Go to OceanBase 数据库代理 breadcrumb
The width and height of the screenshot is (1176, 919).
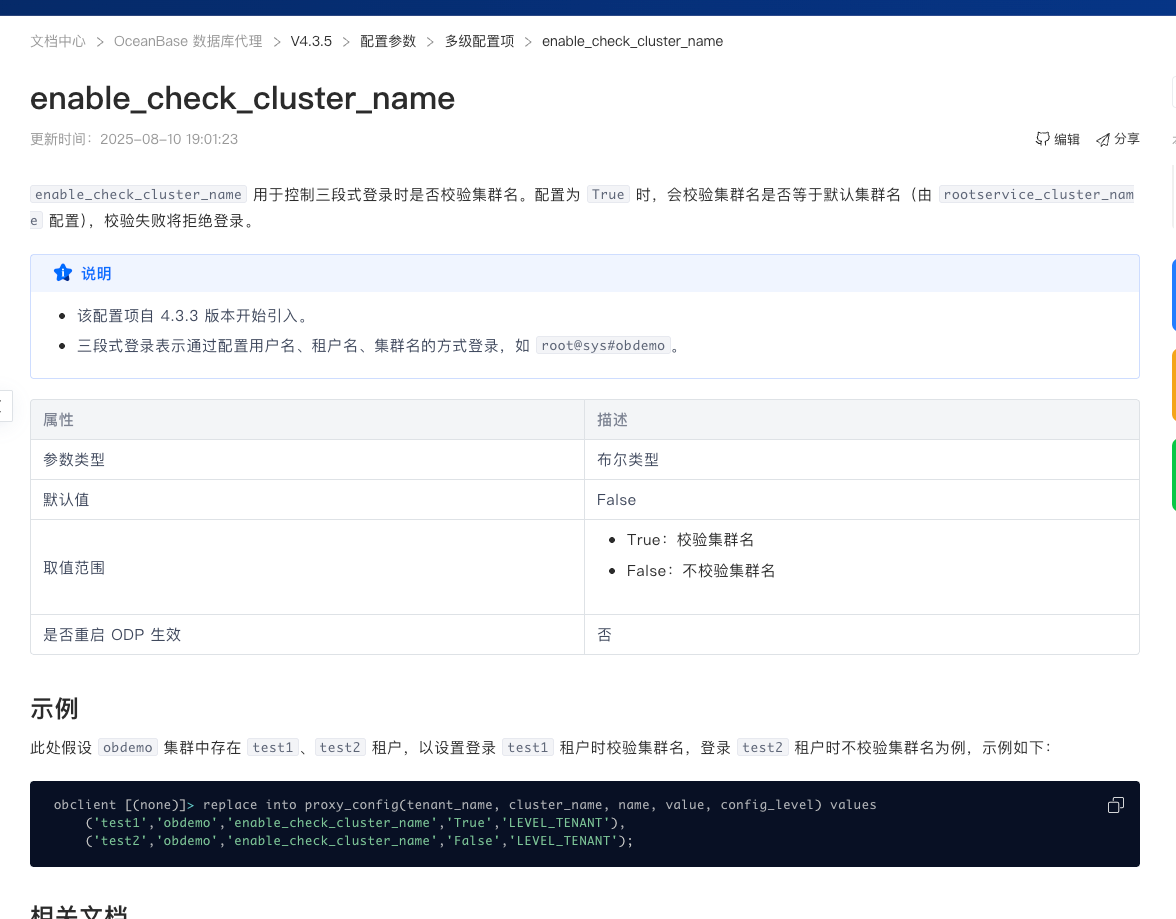pyautogui.click(x=188, y=41)
